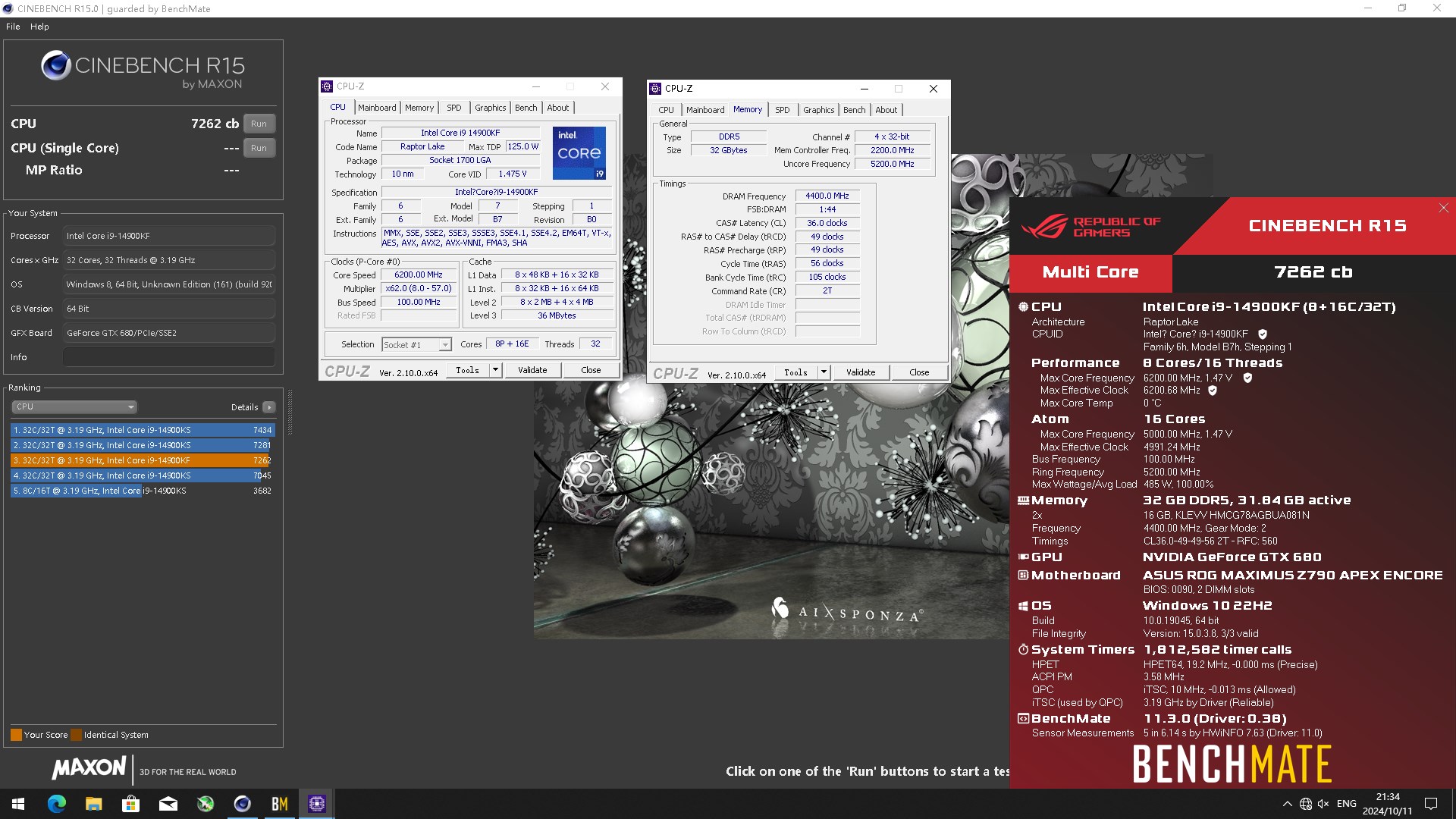Click the orange Your Score color swatch
This screenshot has height=819, width=1456.
[16, 735]
